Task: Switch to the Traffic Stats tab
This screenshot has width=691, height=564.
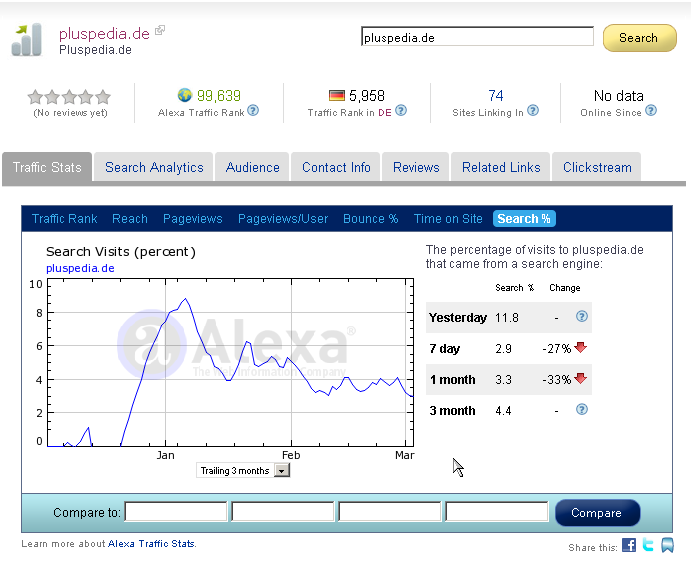Action: (x=47, y=167)
